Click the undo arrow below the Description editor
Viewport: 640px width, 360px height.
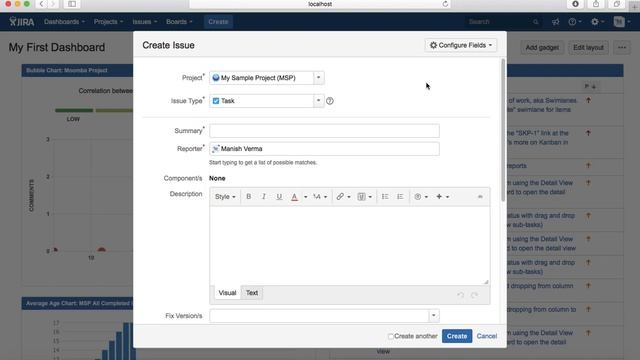pyautogui.click(x=460, y=295)
